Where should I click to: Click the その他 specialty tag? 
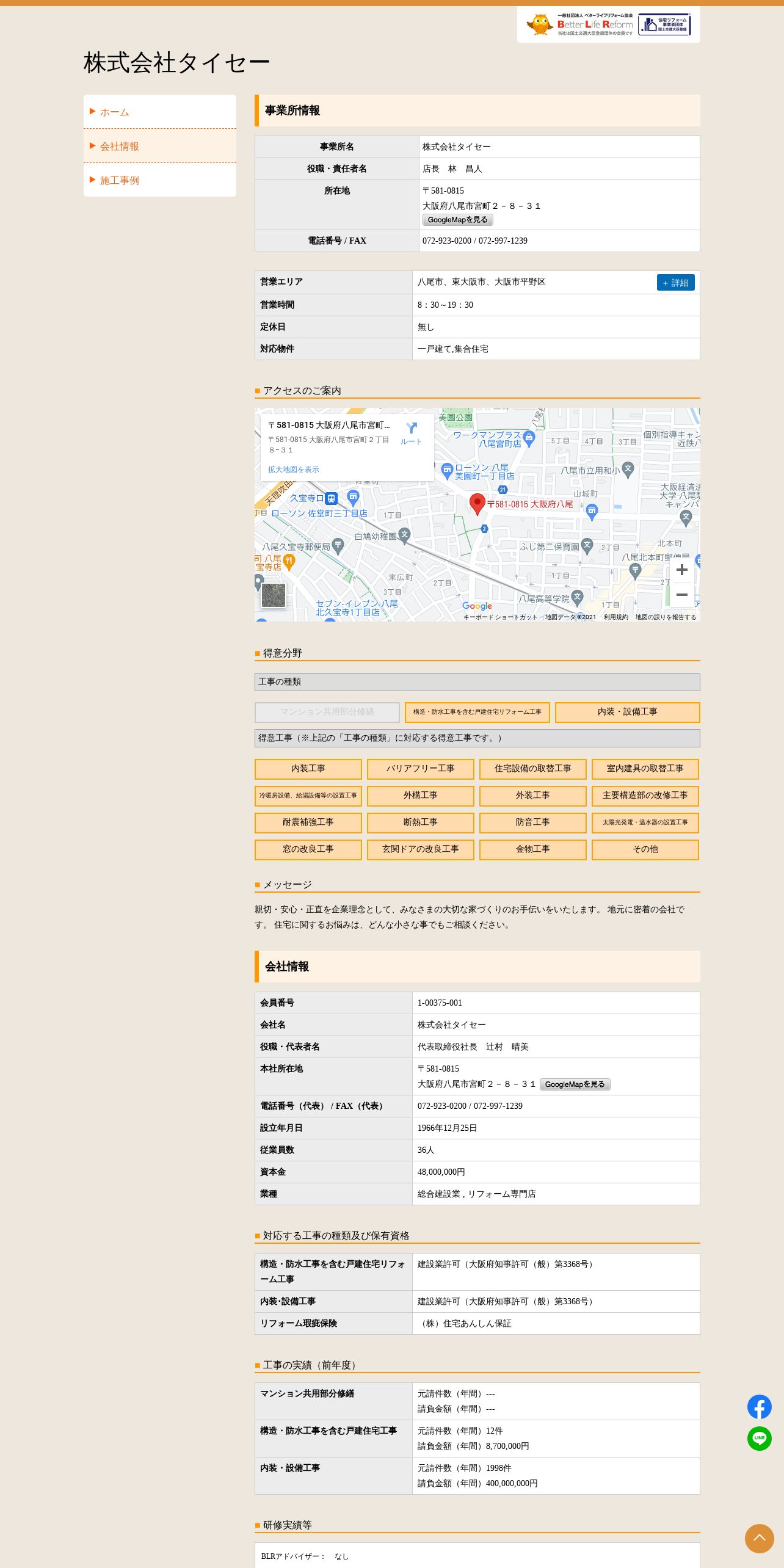tap(645, 849)
